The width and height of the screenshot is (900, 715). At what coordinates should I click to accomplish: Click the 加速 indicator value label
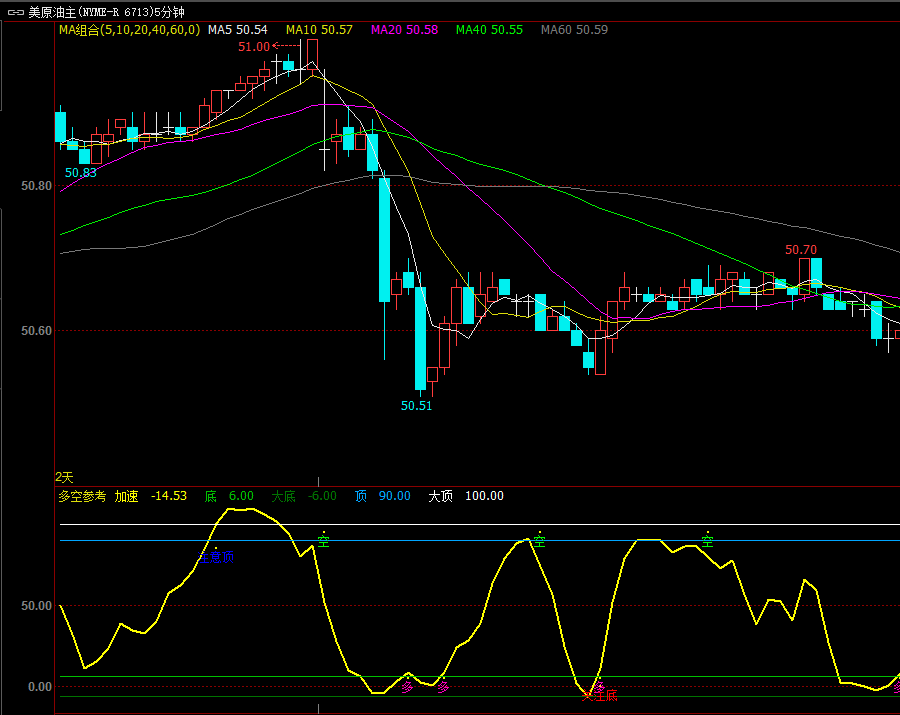click(x=150, y=496)
